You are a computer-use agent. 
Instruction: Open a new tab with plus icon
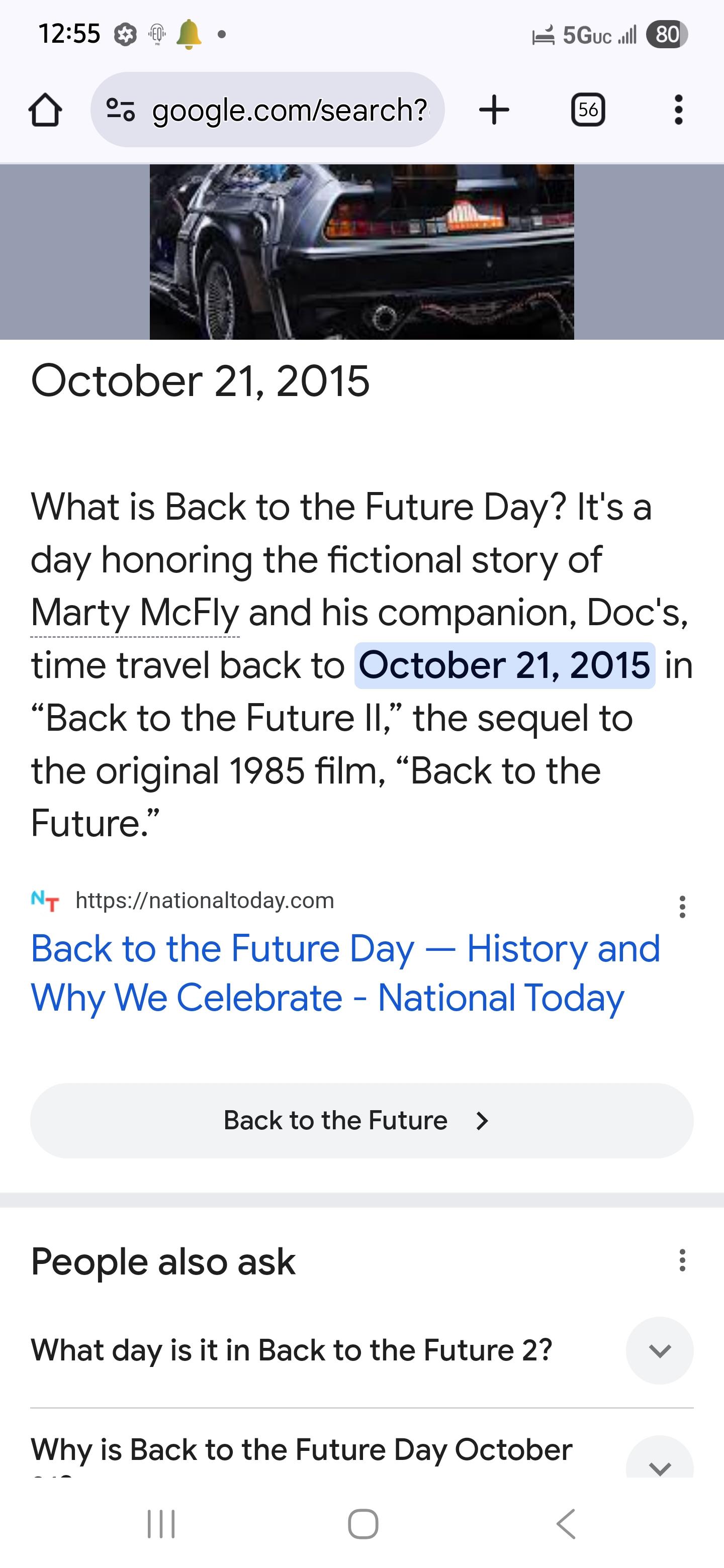494,110
